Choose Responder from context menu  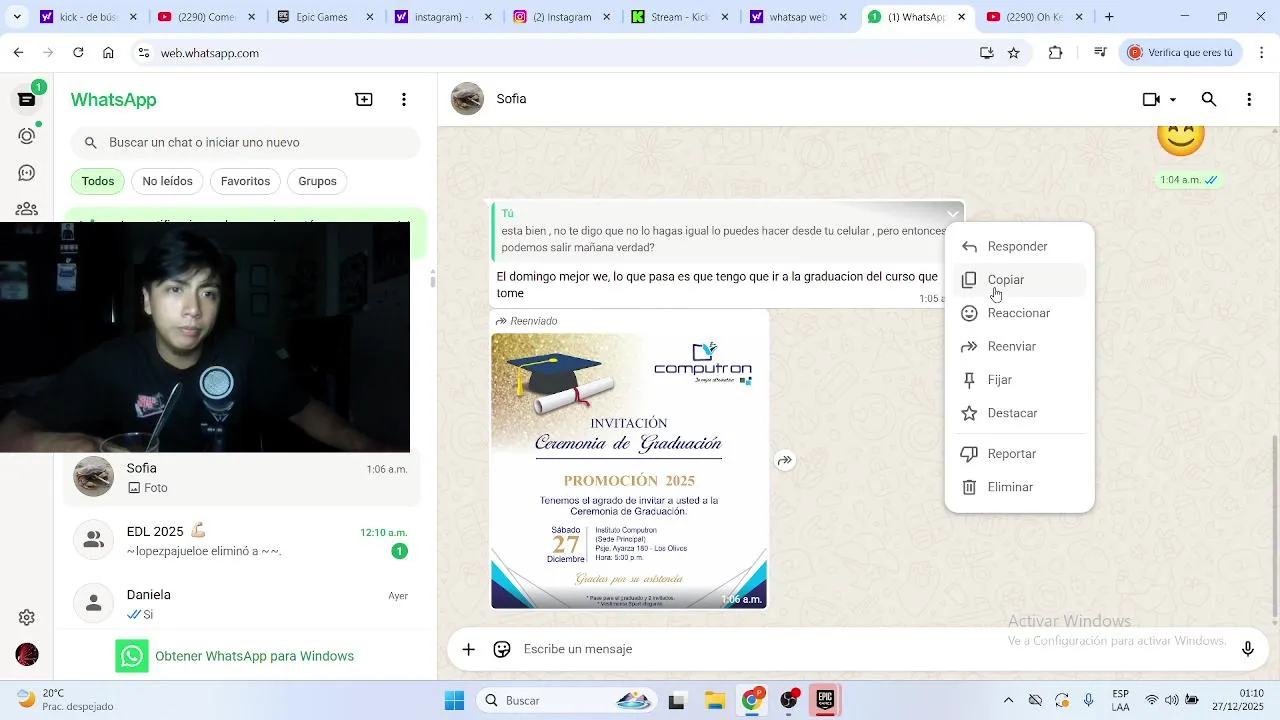(x=1019, y=246)
